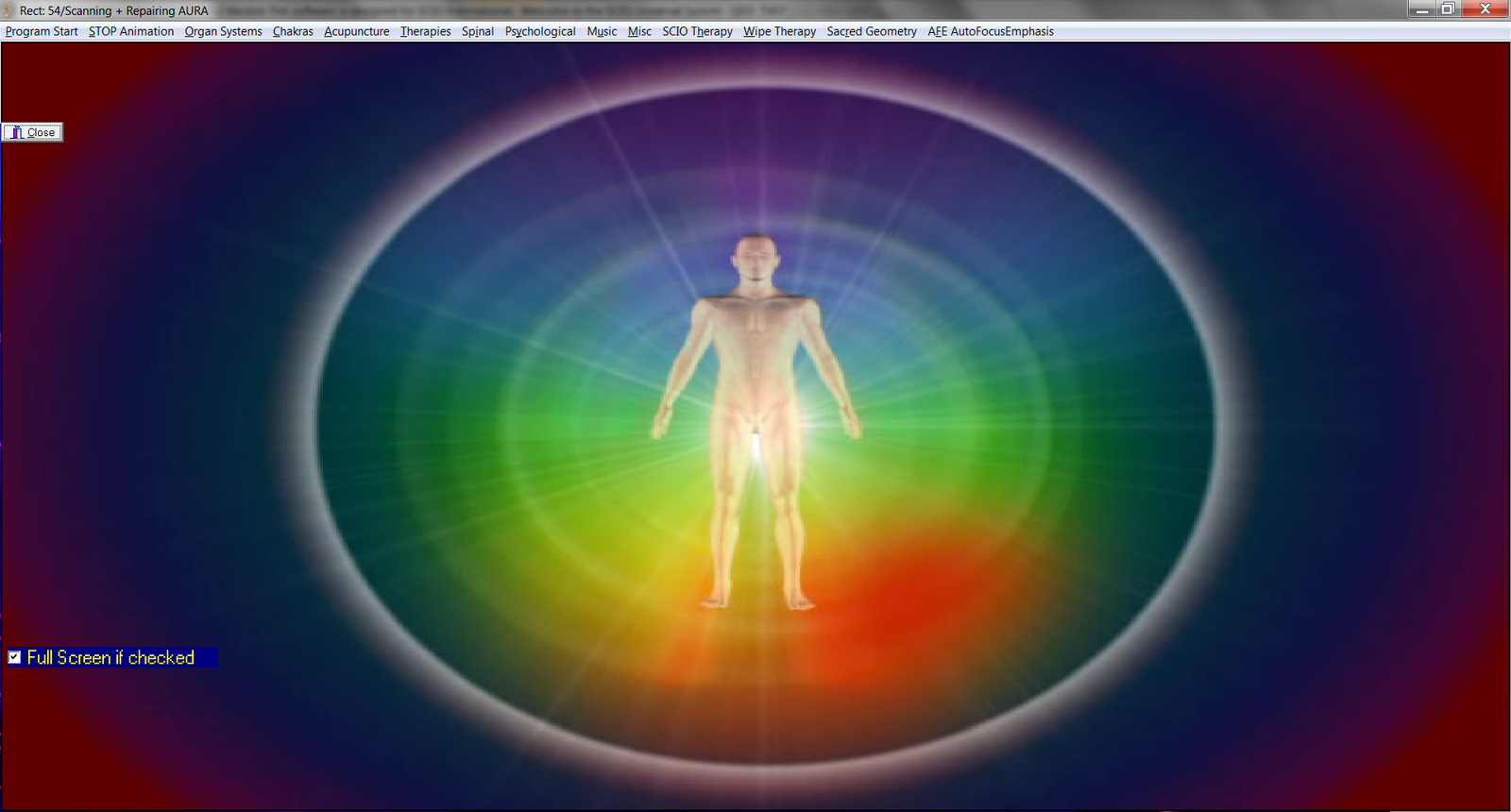Select the Chakras menu
This screenshot has height=812, width=1511.
293,31
